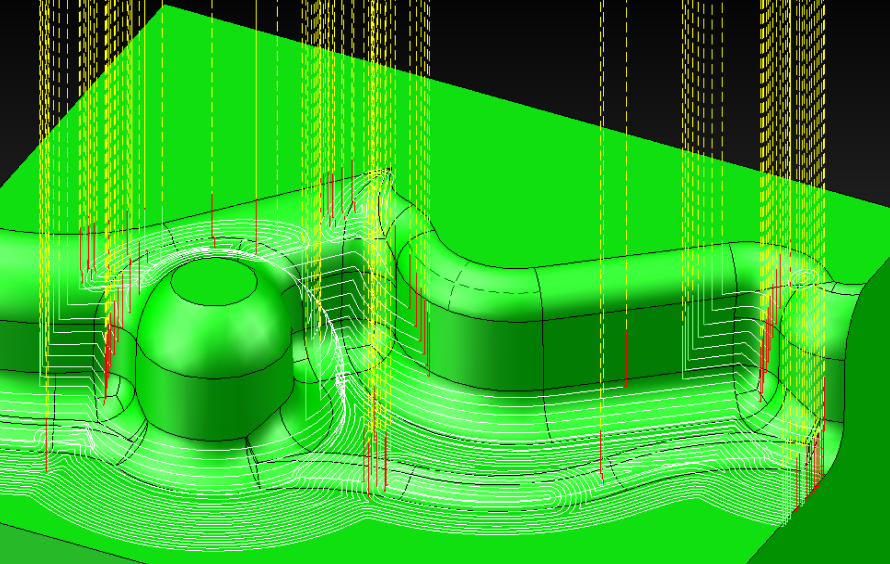Pick the red plunge line on ridge wall
Screen dimensions: 890x564
(x=625, y=360)
